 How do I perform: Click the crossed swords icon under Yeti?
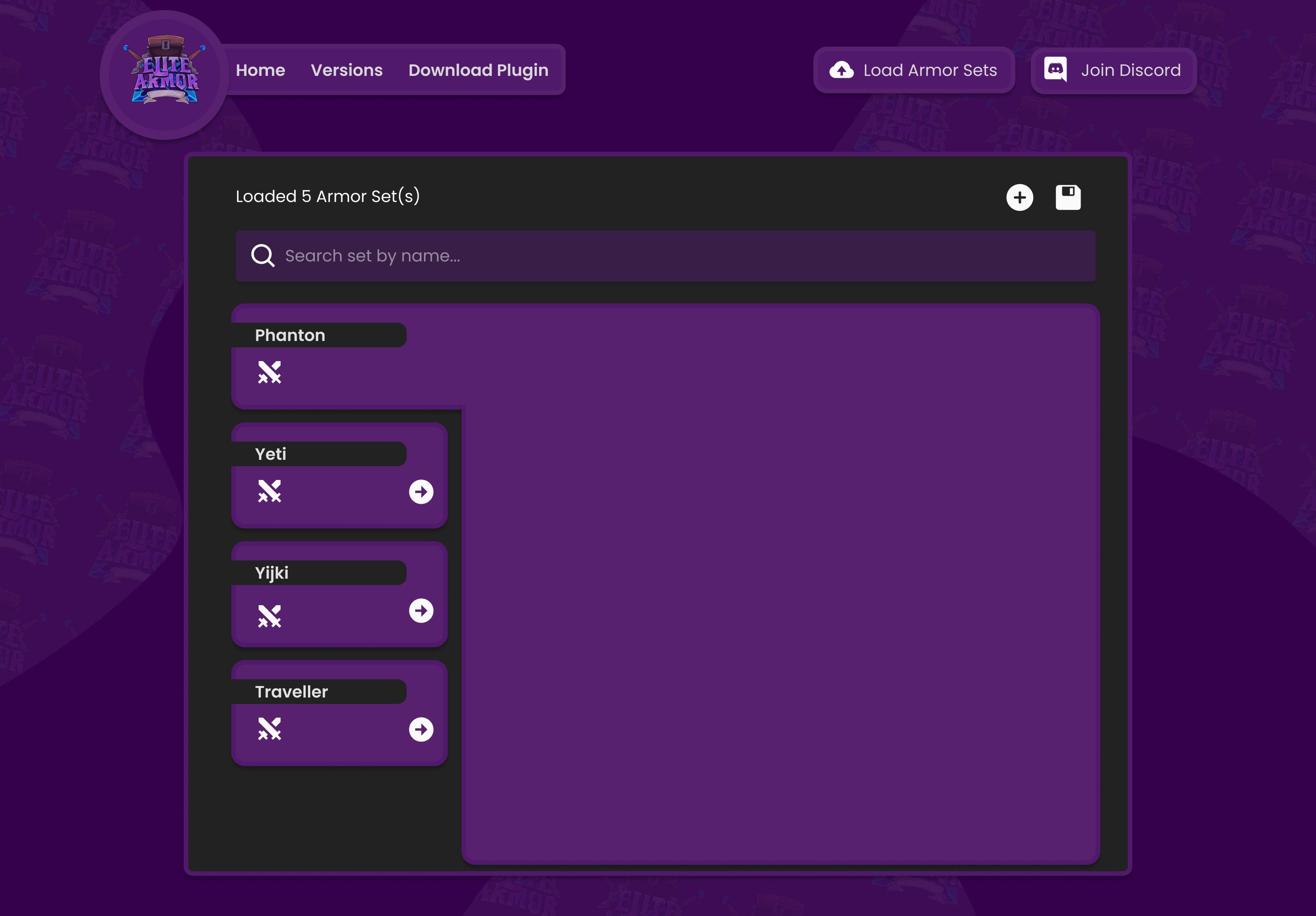270,491
